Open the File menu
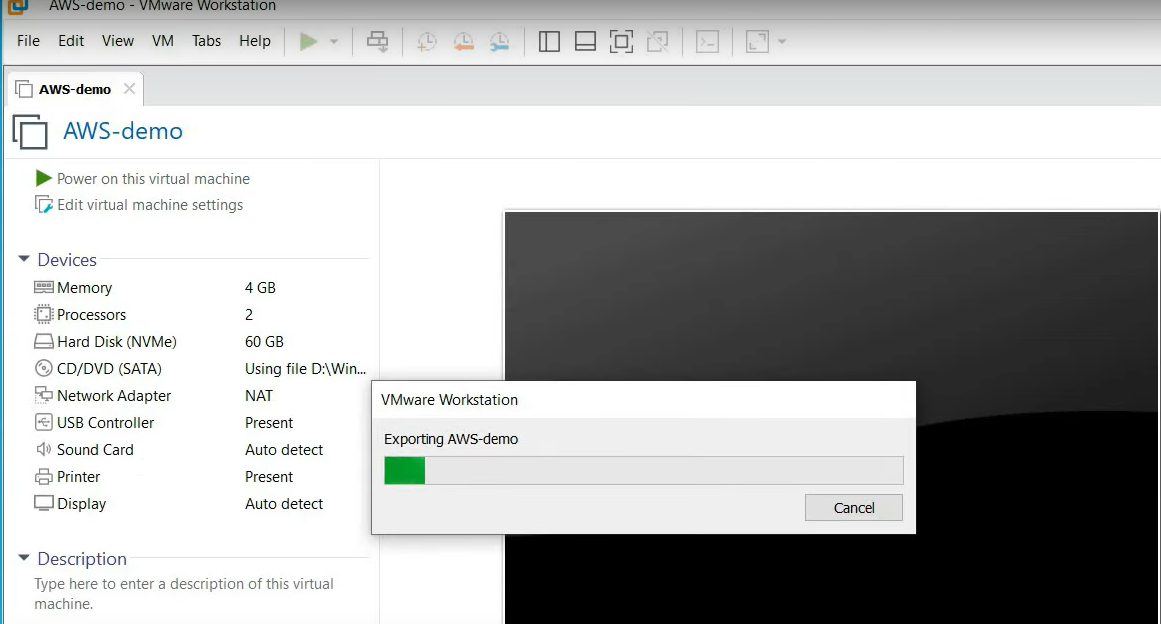Viewport: 1161px width, 624px height. point(28,41)
